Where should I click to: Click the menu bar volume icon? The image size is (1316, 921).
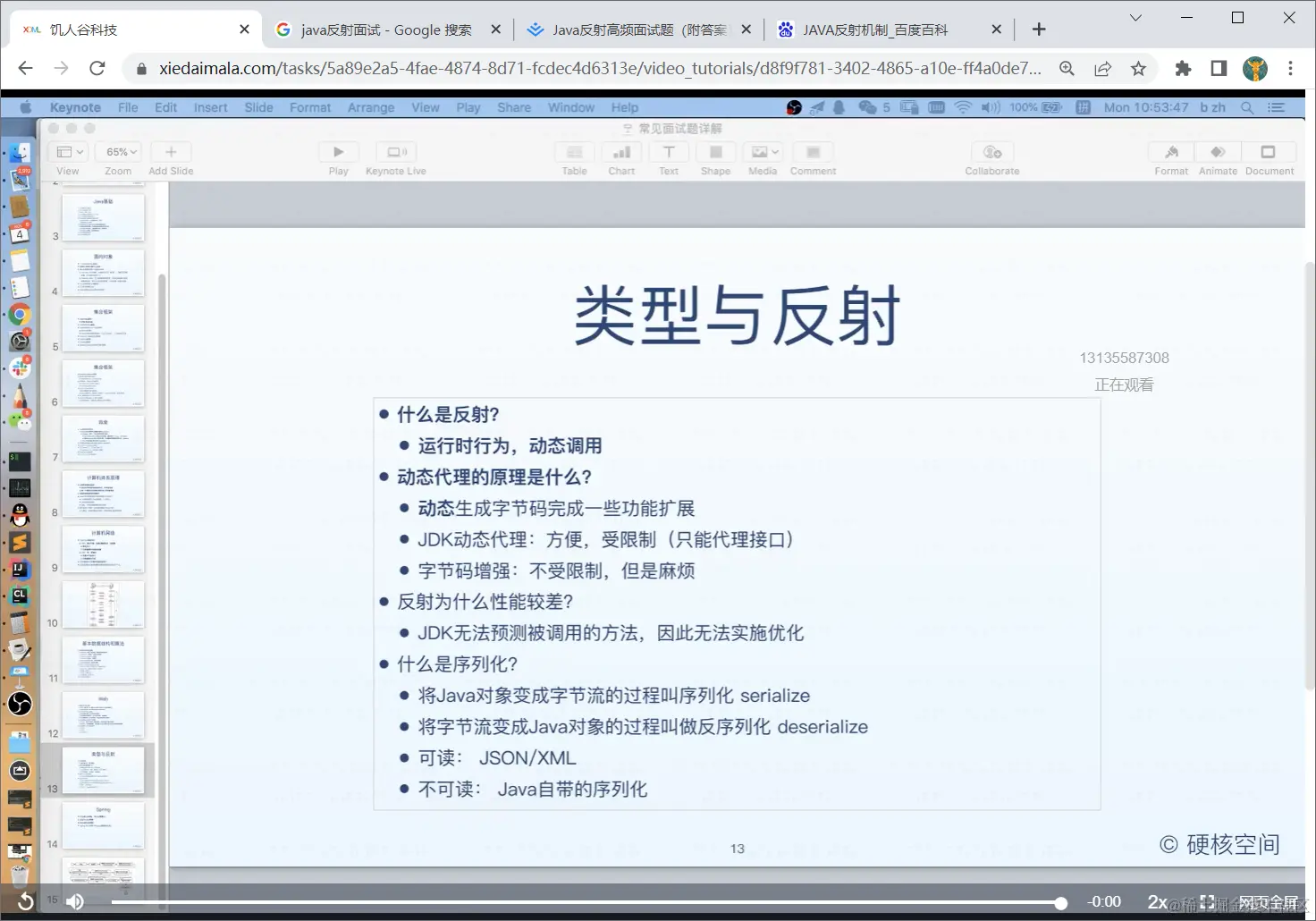(x=990, y=107)
